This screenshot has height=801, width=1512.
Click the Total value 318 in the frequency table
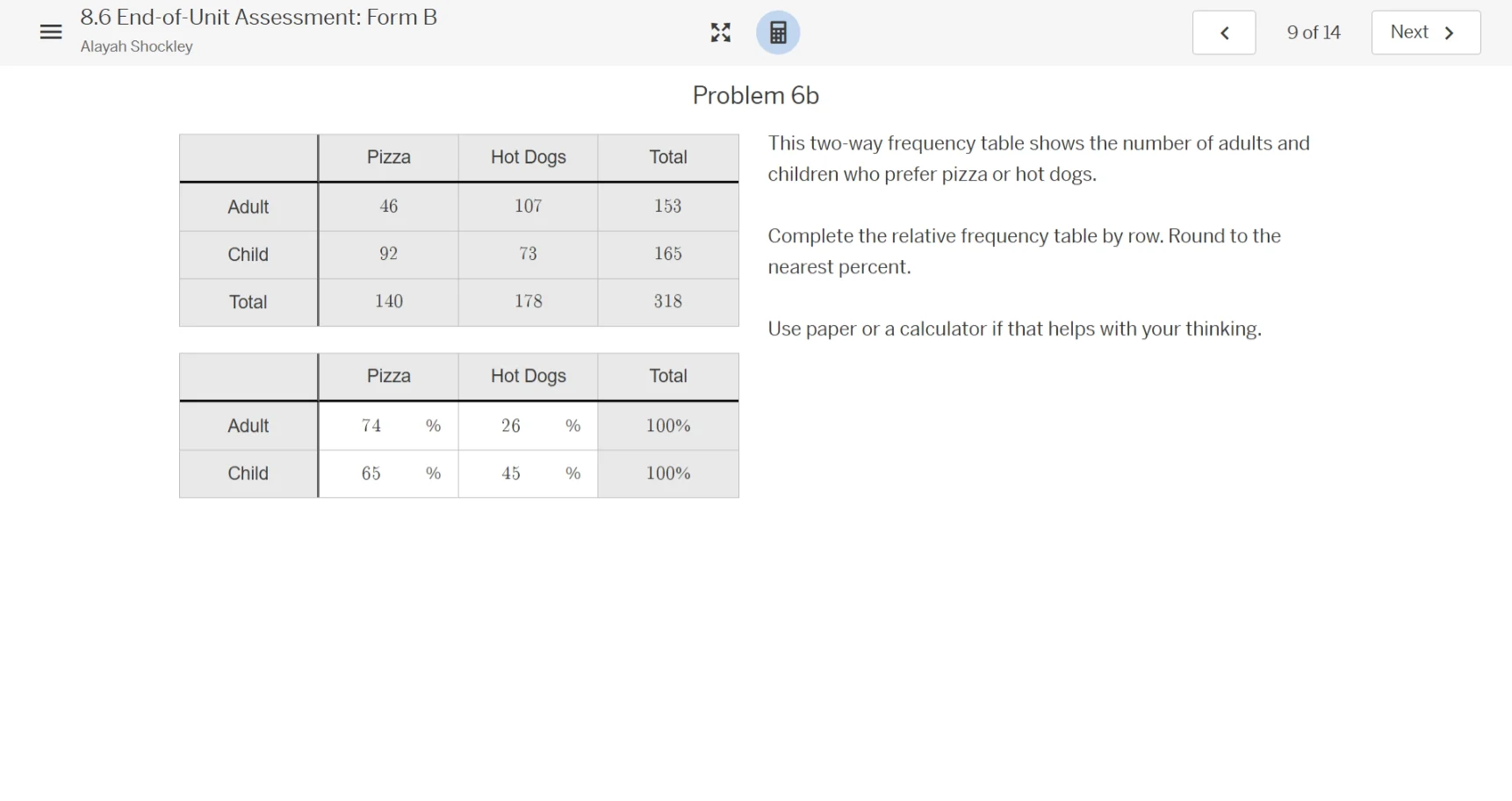(668, 302)
